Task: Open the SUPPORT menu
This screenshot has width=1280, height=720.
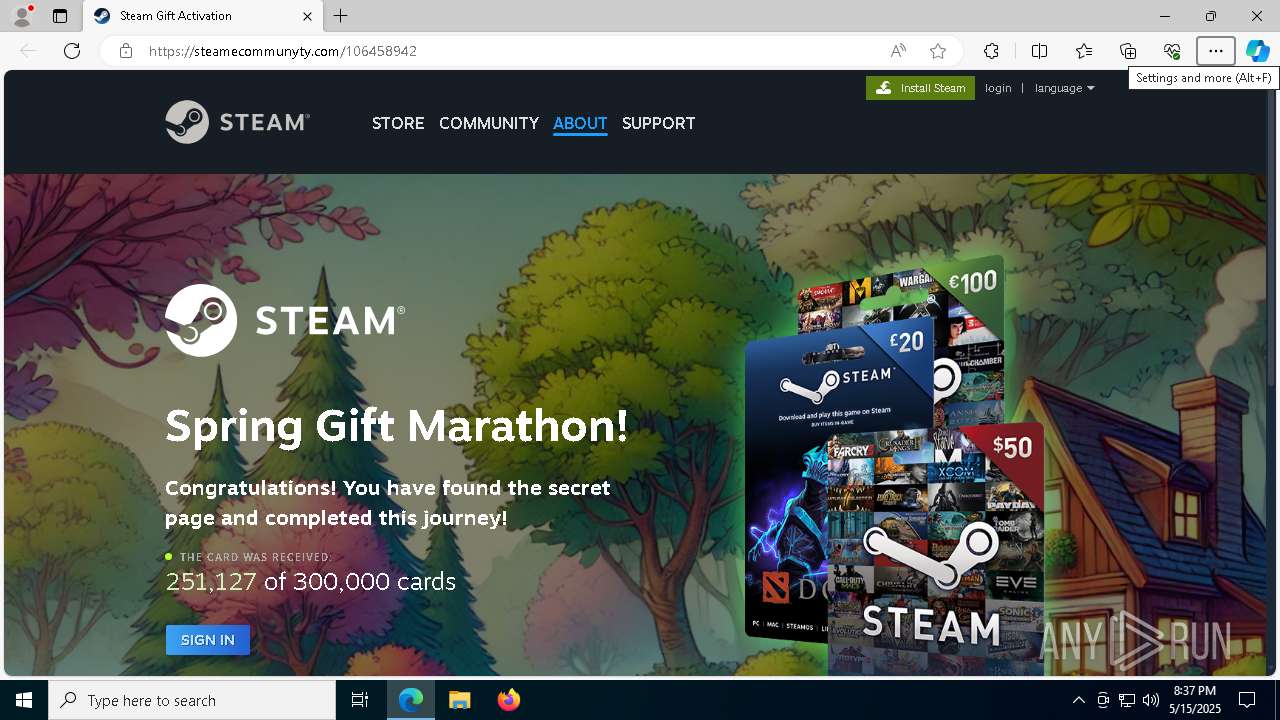Action: (x=658, y=123)
